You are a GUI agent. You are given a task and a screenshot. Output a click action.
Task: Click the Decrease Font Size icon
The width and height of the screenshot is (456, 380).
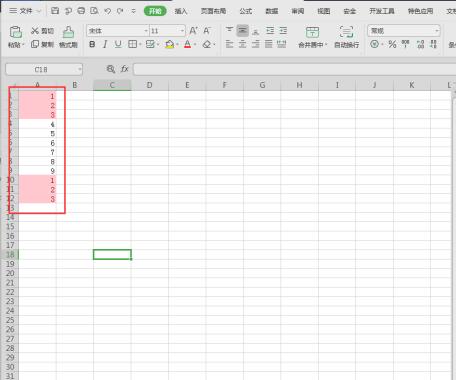tap(207, 31)
